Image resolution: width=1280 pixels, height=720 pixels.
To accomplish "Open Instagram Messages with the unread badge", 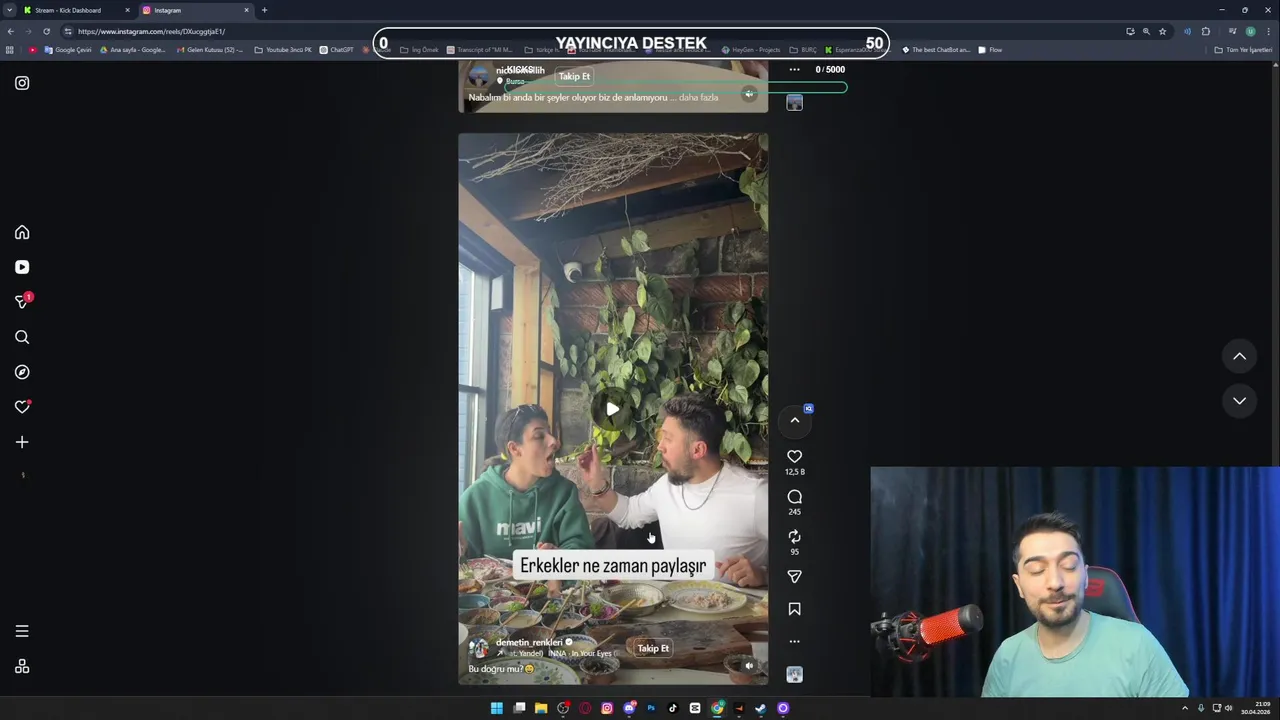I will tap(22, 301).
